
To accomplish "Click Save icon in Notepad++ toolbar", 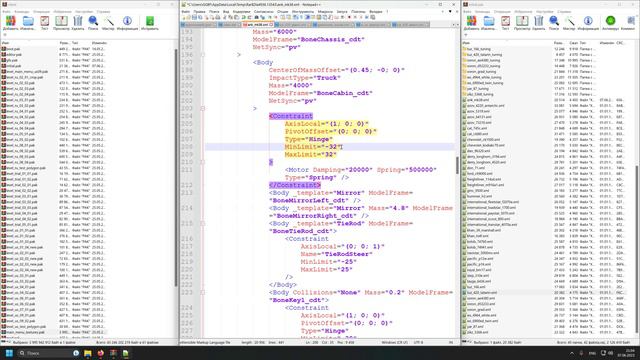I will 194,18.
